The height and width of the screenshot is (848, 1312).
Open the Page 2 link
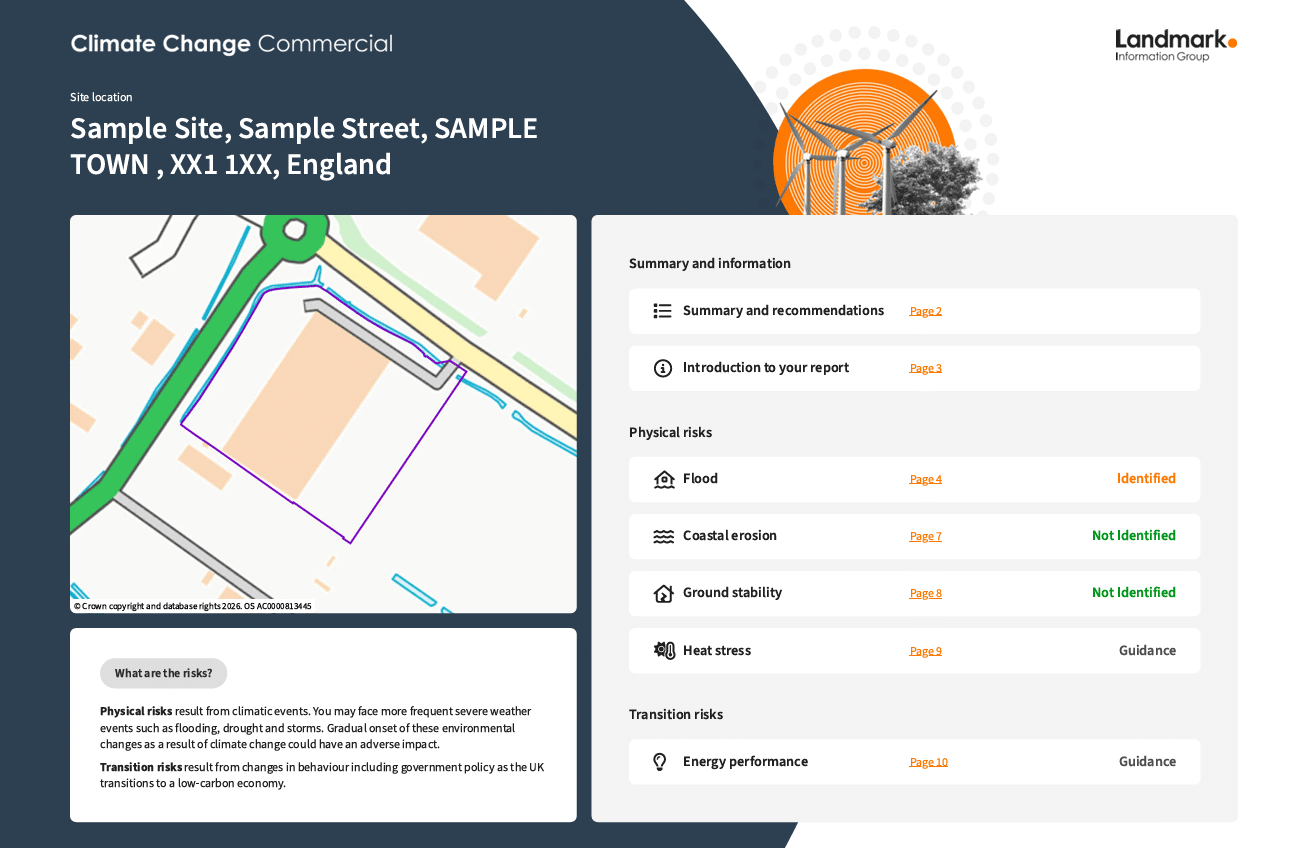pyautogui.click(x=925, y=311)
